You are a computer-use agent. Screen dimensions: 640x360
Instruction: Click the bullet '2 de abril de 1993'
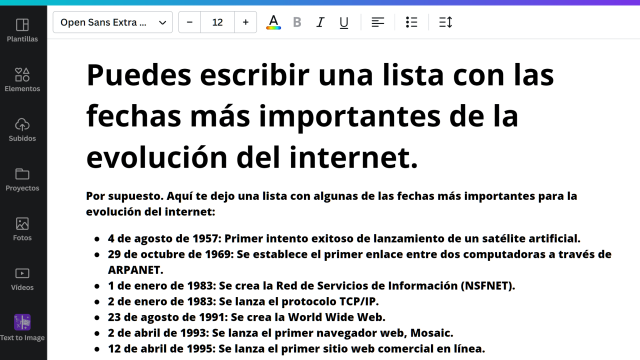pyautogui.click(x=280, y=333)
